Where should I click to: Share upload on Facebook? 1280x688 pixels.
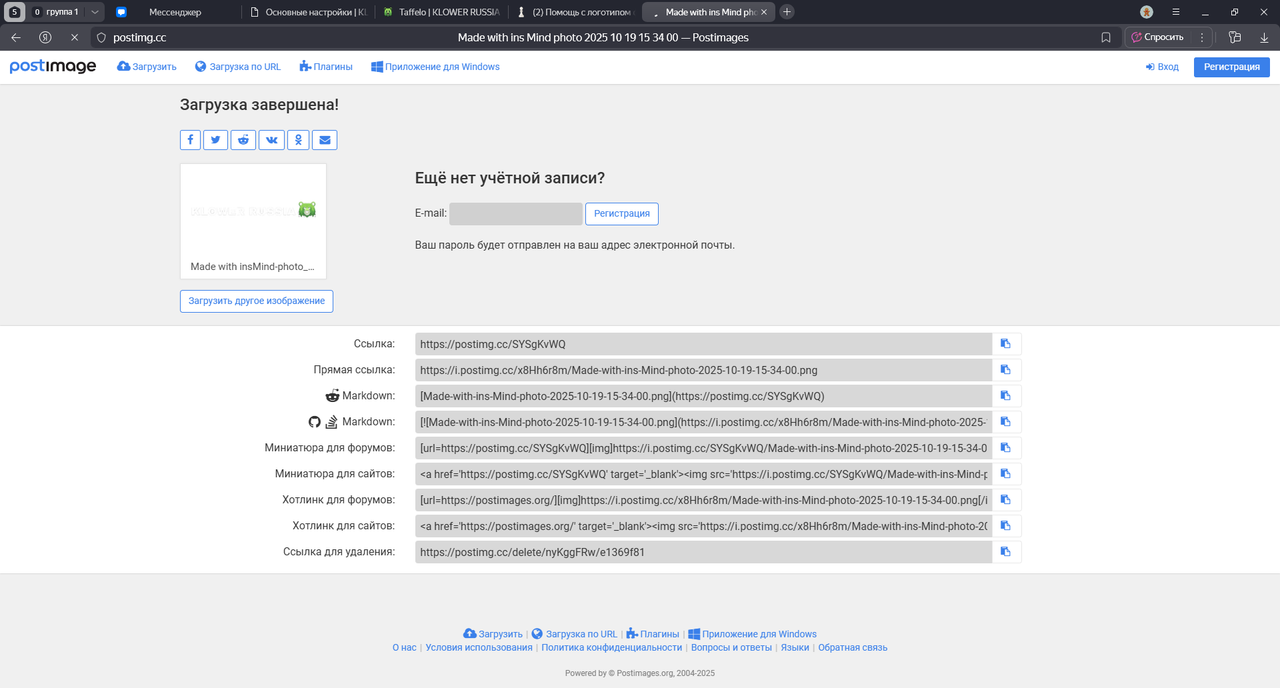click(x=190, y=140)
